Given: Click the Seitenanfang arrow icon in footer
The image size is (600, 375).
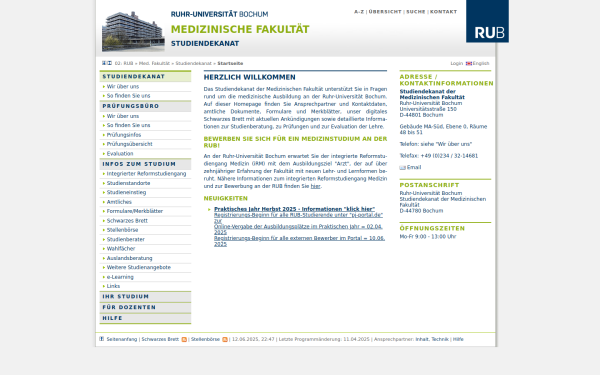Looking at the screenshot, I should point(101,339).
